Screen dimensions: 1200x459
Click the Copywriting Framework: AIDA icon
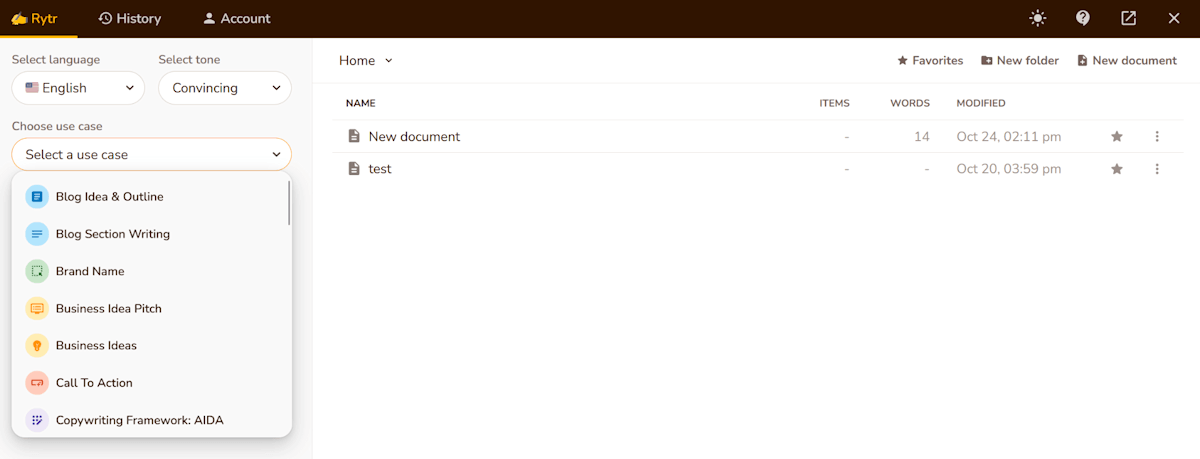coord(37,420)
